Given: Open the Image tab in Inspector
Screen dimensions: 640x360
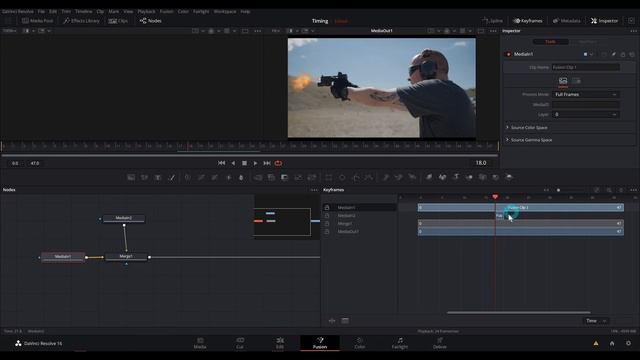Looking at the screenshot, I should point(563,81).
